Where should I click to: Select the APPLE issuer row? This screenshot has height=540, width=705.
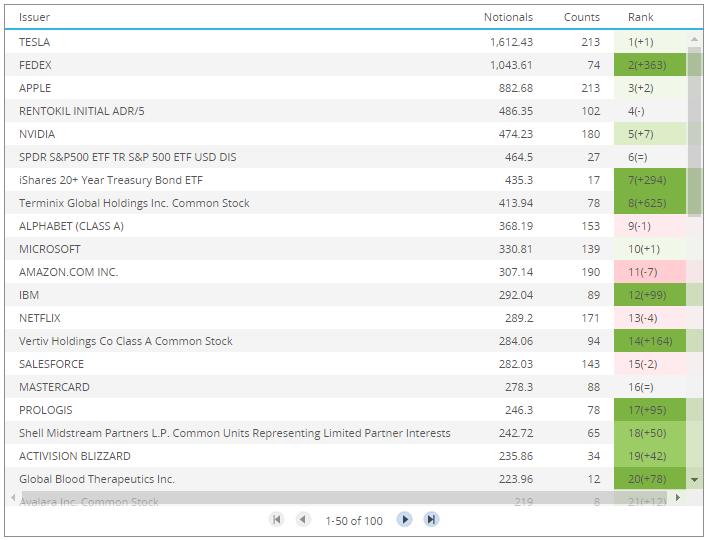tap(346, 88)
